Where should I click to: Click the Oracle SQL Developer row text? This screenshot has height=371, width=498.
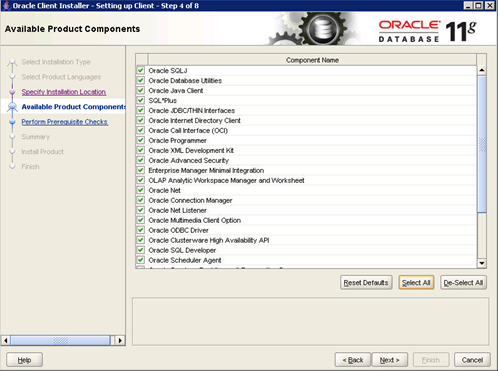[x=182, y=250]
